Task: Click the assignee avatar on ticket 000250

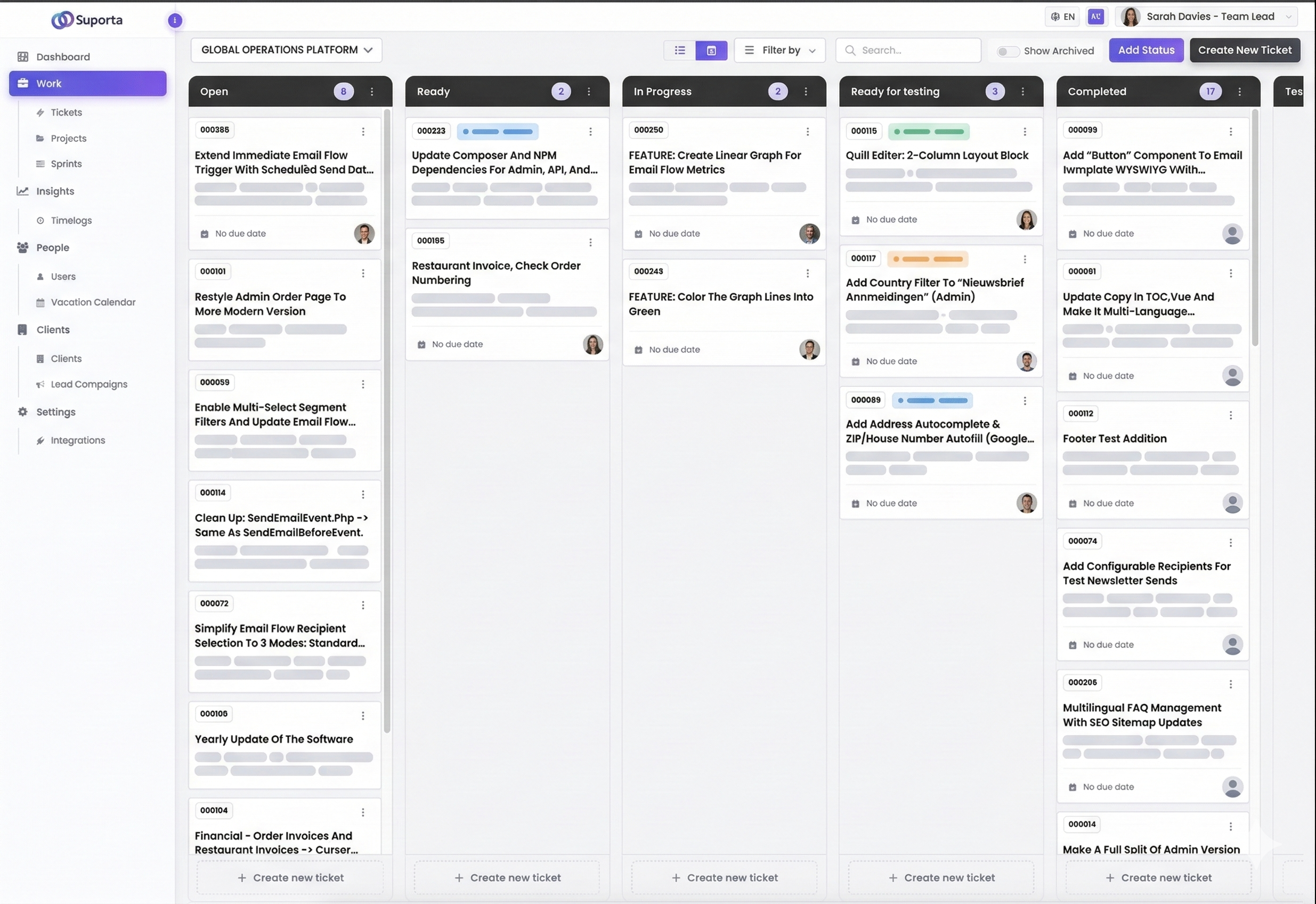Action: (809, 233)
